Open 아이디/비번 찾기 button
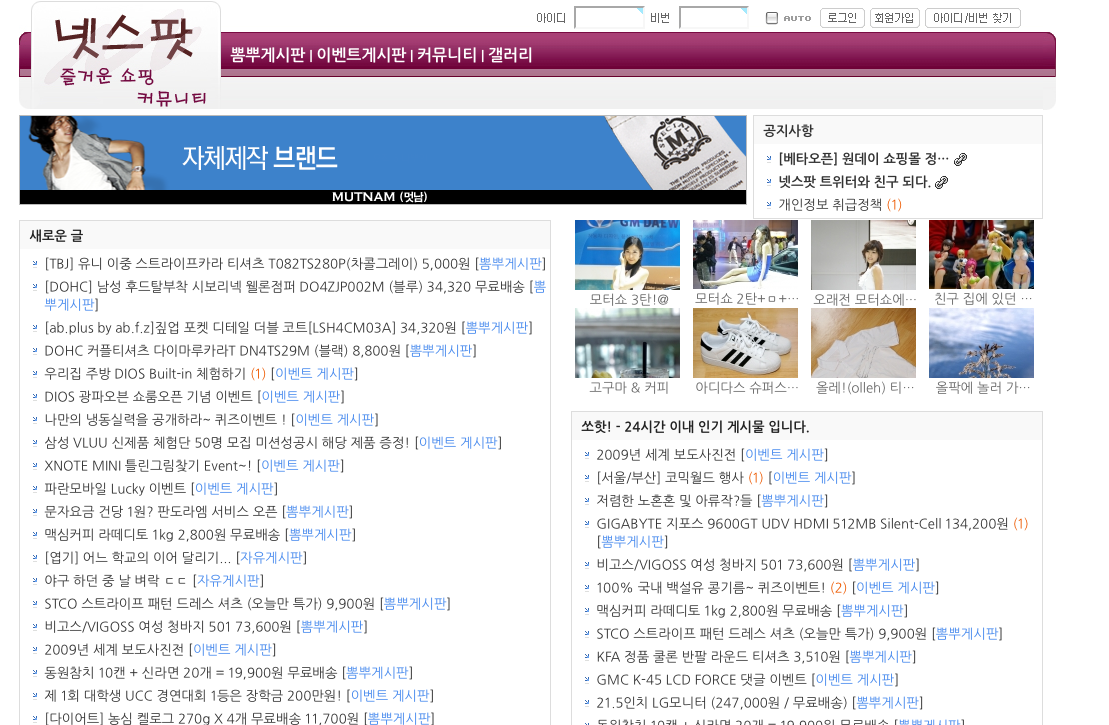 point(972,18)
